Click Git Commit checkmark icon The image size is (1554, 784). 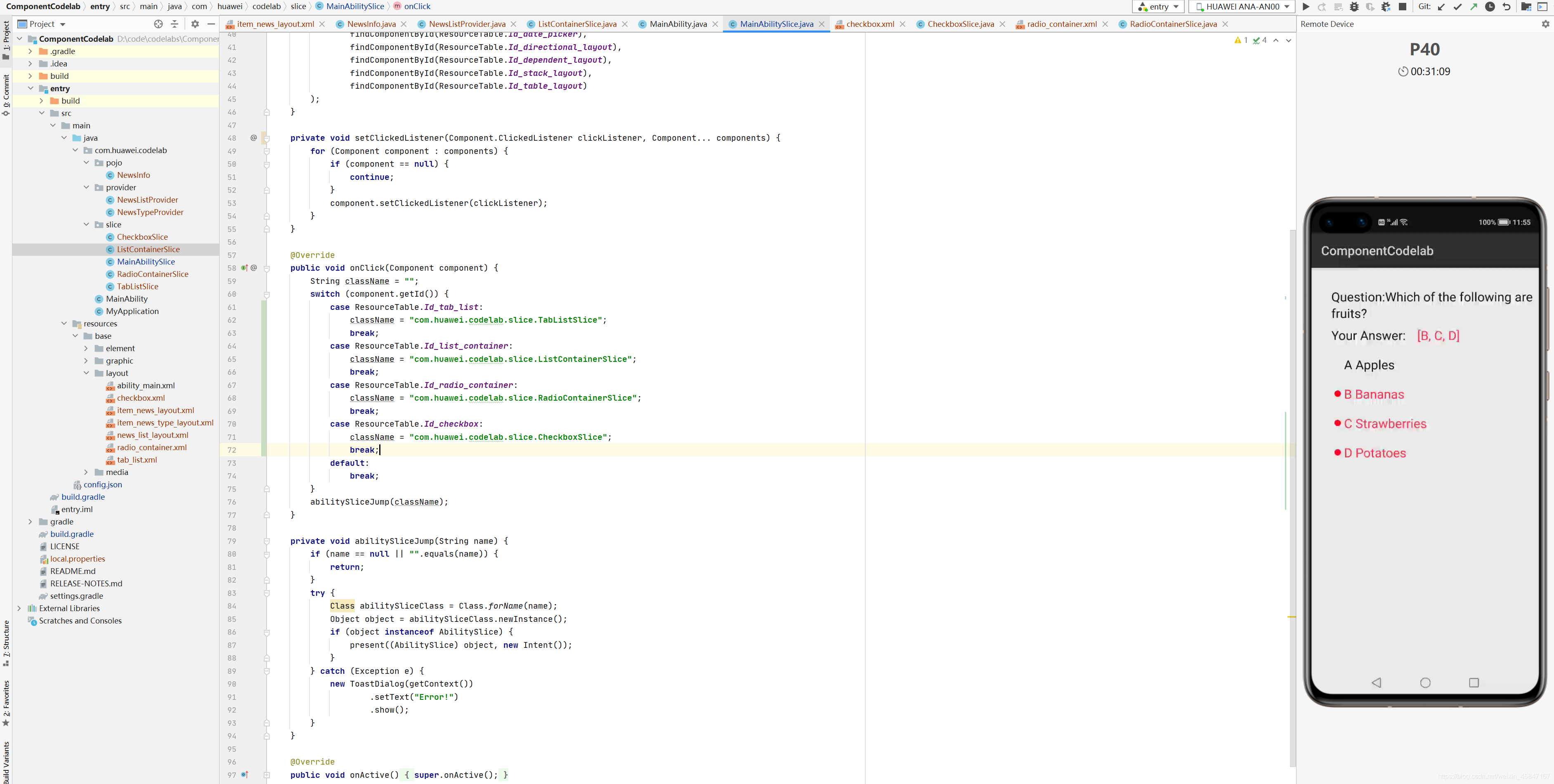1457,7
